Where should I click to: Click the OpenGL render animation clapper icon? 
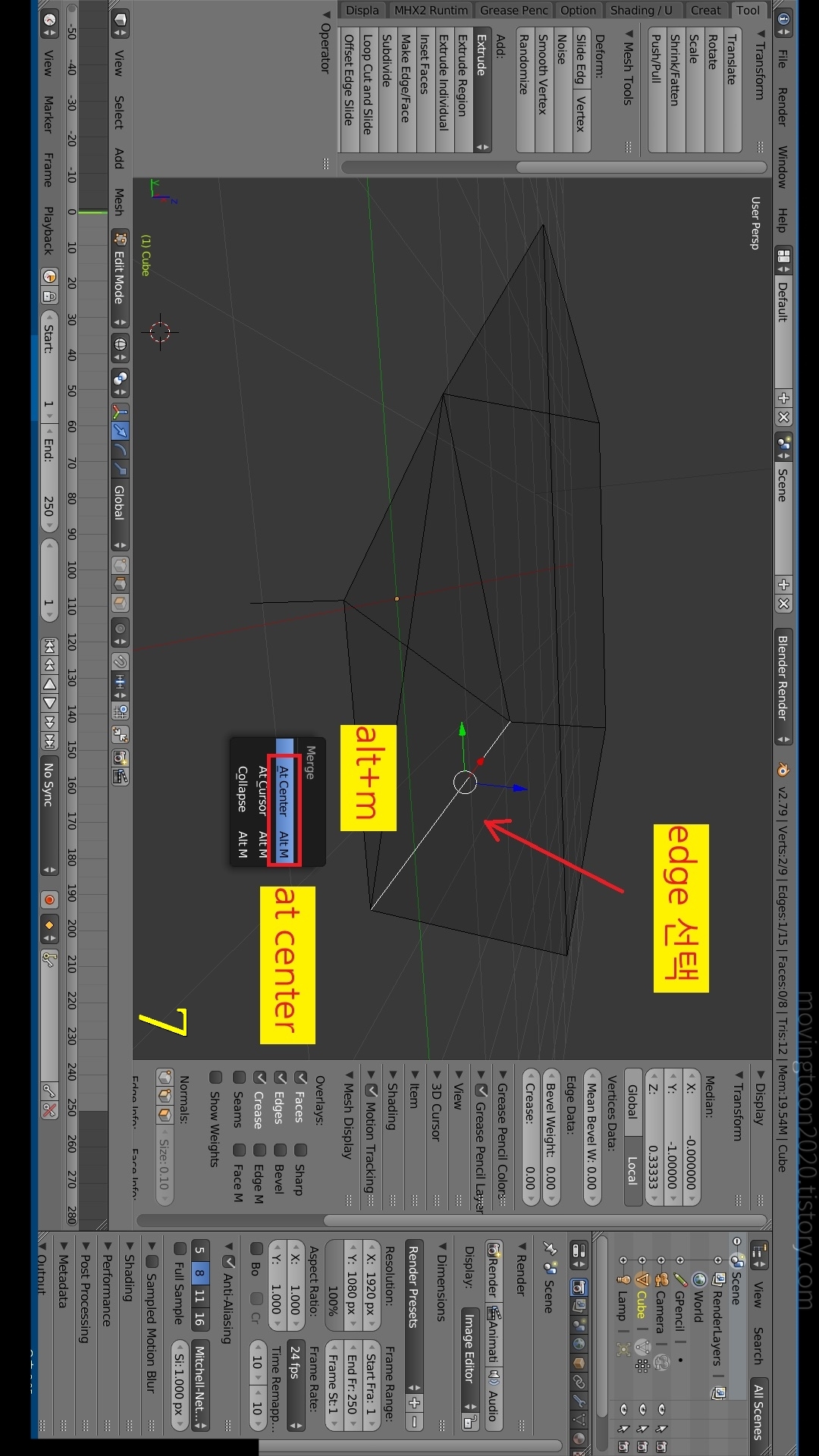[x=120, y=777]
